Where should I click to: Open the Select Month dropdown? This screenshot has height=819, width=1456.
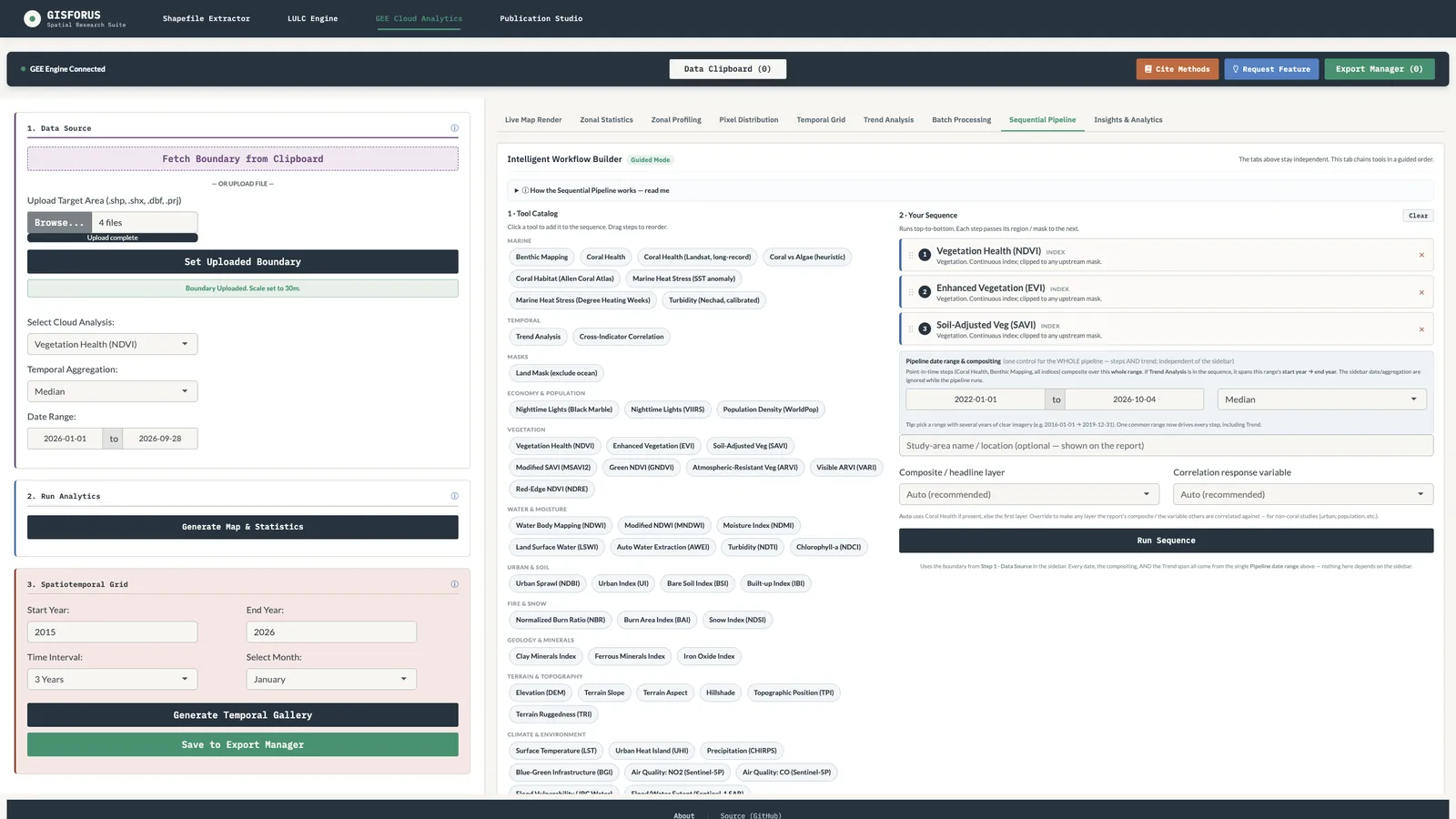331,679
